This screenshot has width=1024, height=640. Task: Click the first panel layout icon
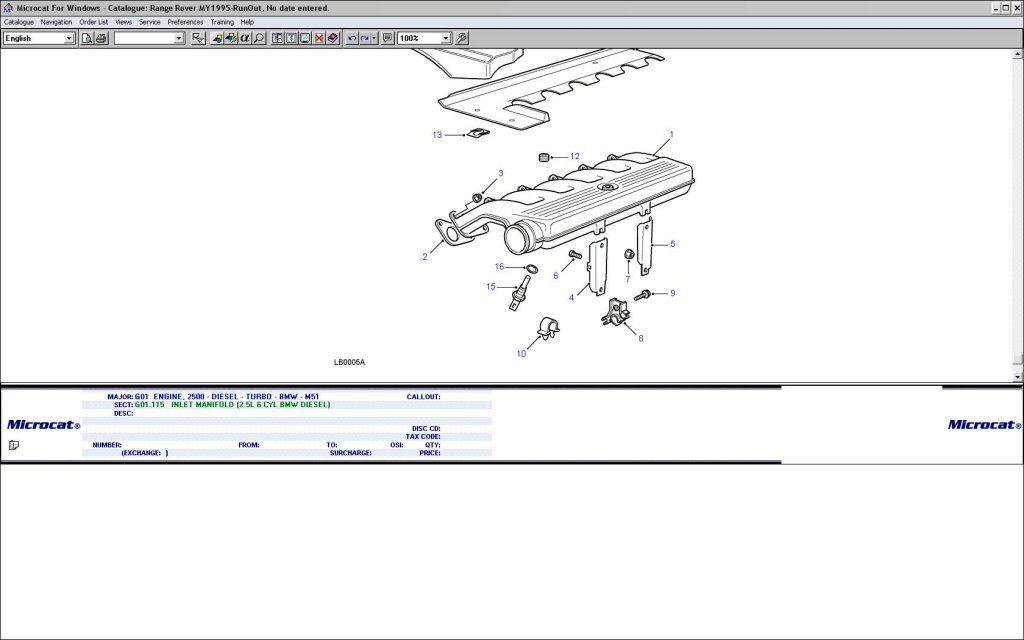click(x=278, y=39)
